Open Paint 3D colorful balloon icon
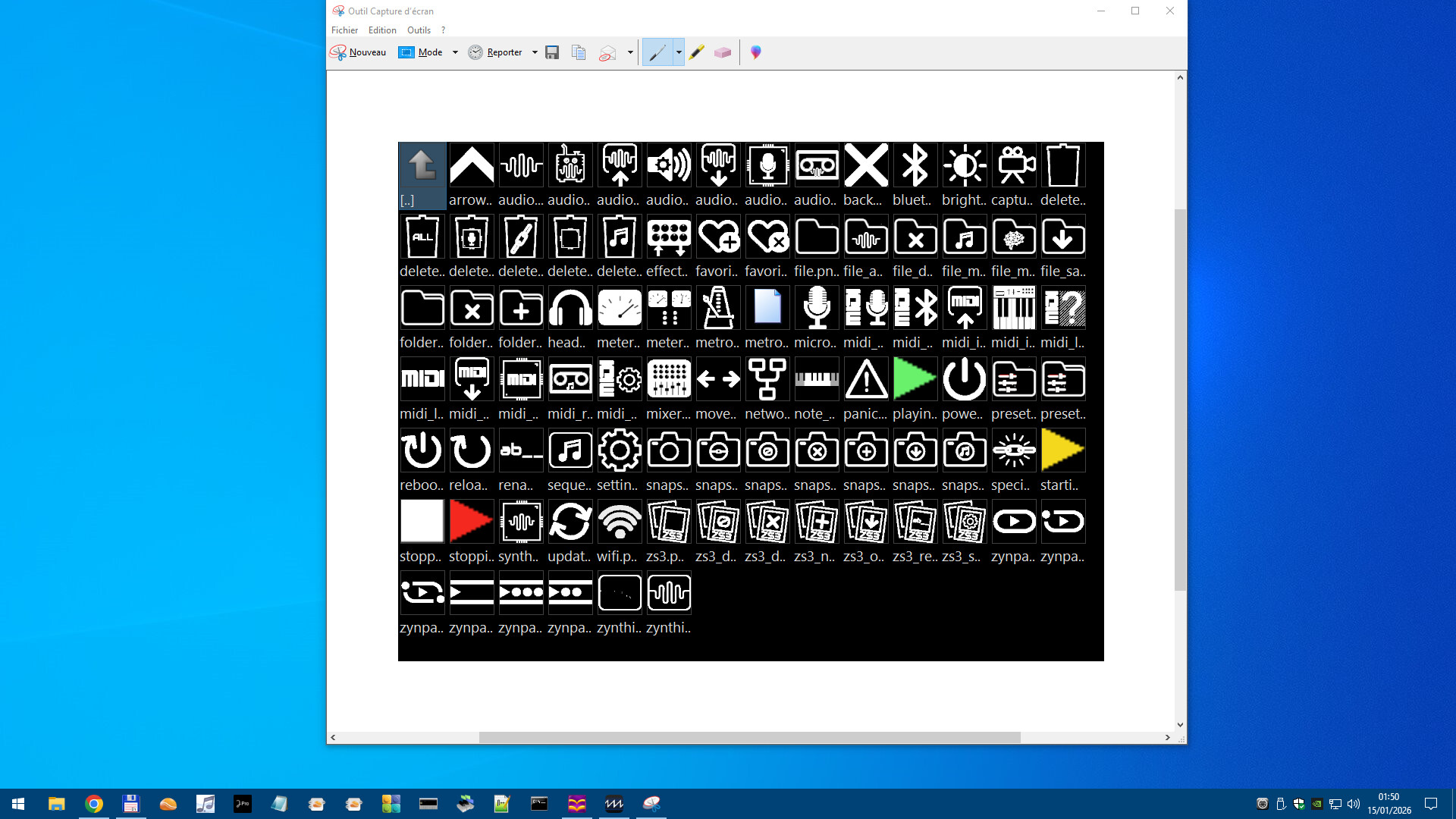Viewport: 1456px width, 819px height. point(756,52)
